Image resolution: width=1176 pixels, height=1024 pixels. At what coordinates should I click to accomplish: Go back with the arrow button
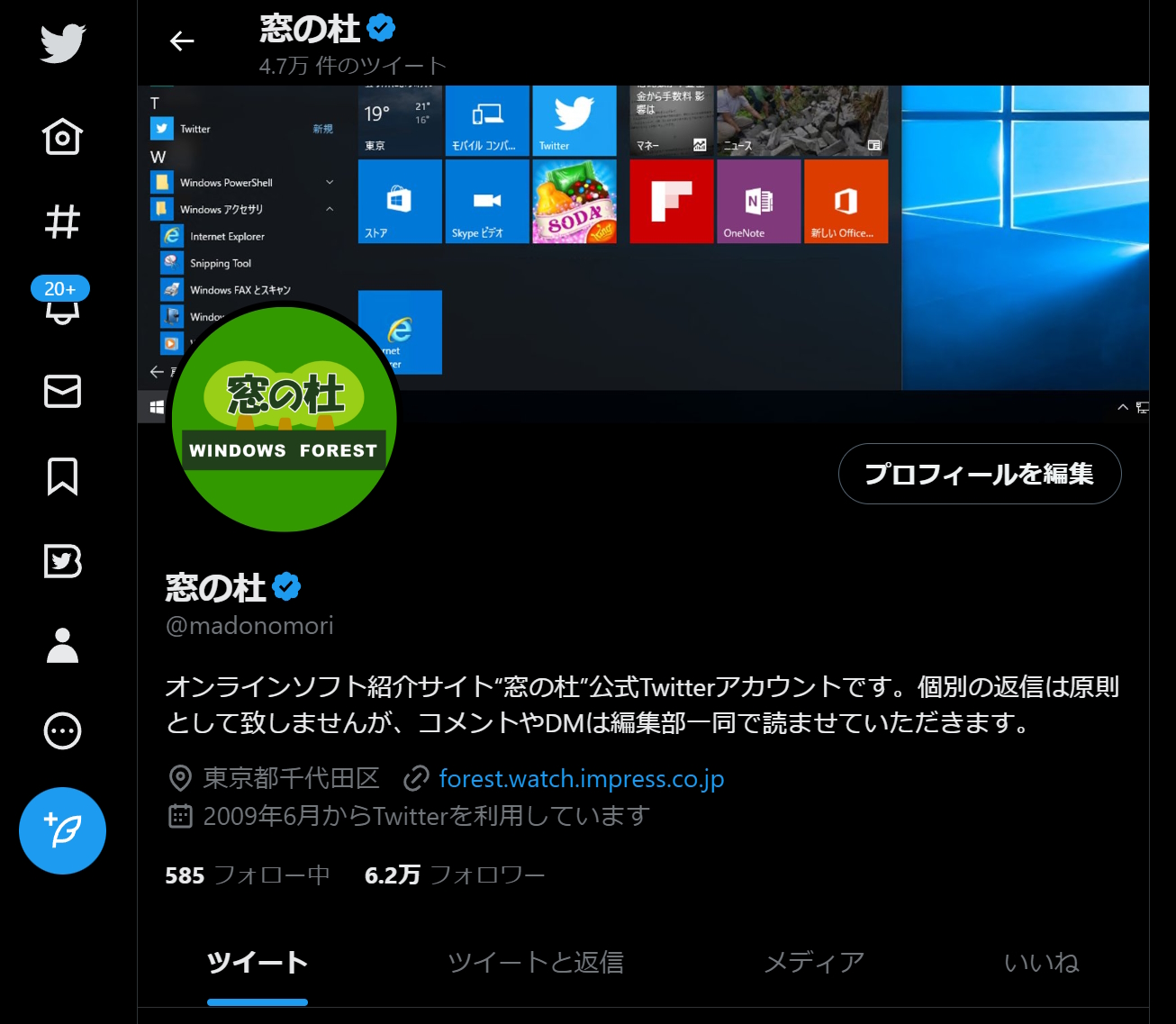point(182,41)
